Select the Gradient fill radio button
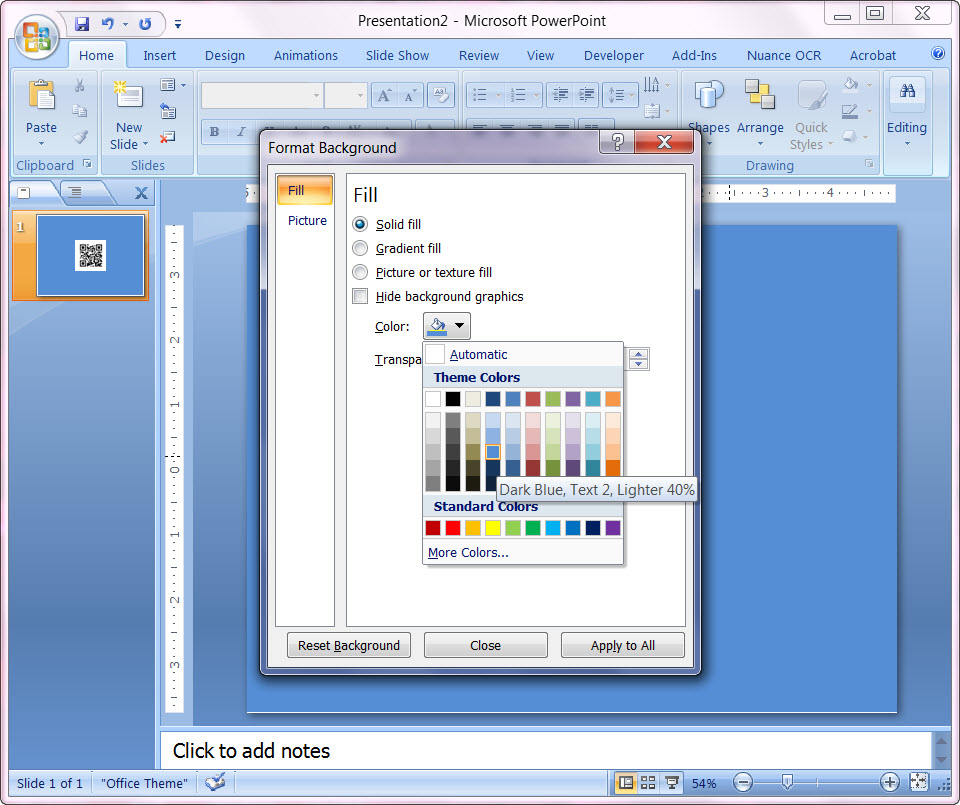The width and height of the screenshot is (960, 805). coord(360,248)
